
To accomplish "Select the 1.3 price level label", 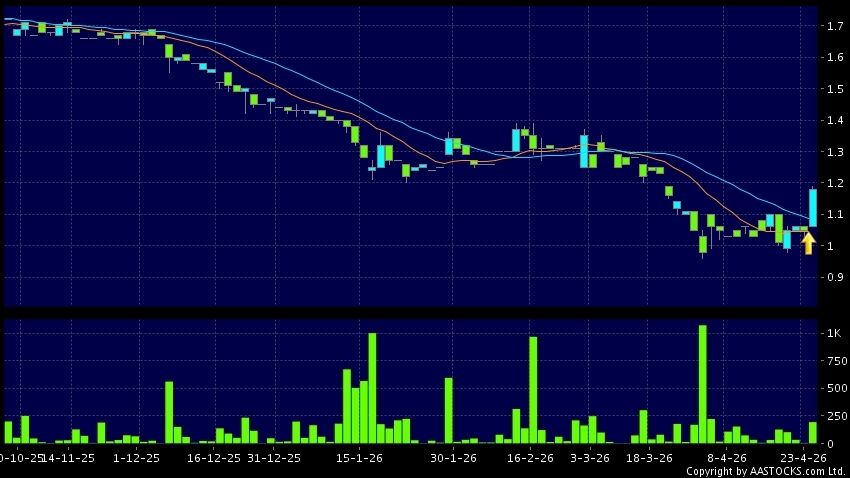I will (x=834, y=152).
